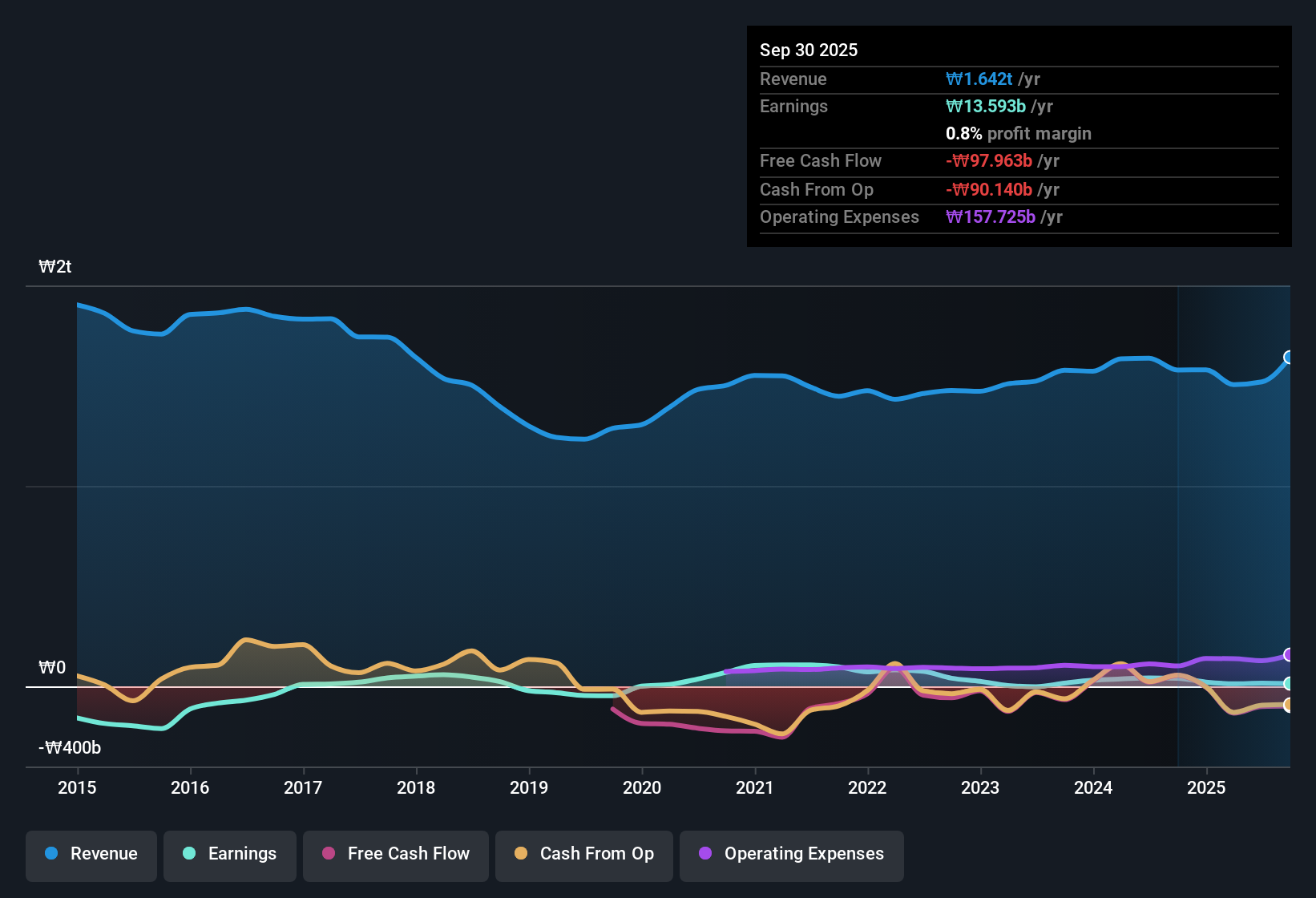Toggle the Revenue series visibility
The height and width of the screenshot is (898, 1316).
click(91, 854)
